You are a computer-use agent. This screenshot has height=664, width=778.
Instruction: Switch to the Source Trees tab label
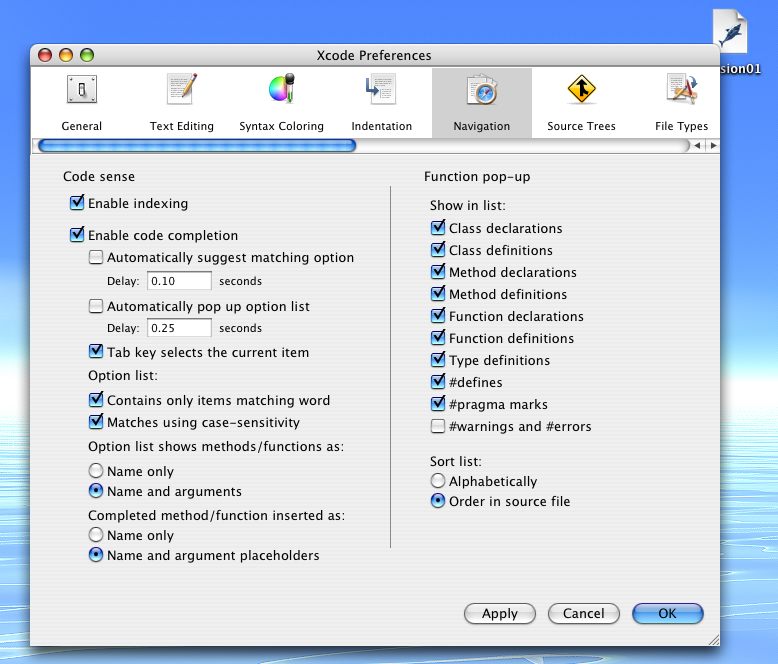(x=581, y=126)
